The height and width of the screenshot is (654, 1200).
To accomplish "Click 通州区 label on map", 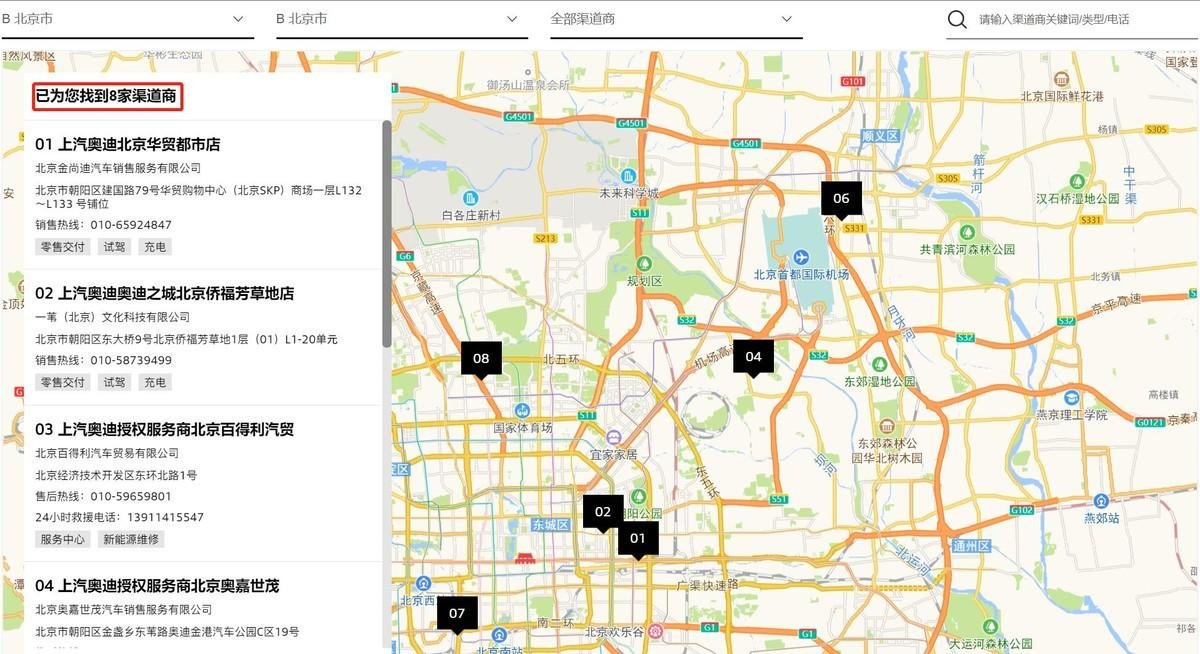I will click(x=970, y=546).
